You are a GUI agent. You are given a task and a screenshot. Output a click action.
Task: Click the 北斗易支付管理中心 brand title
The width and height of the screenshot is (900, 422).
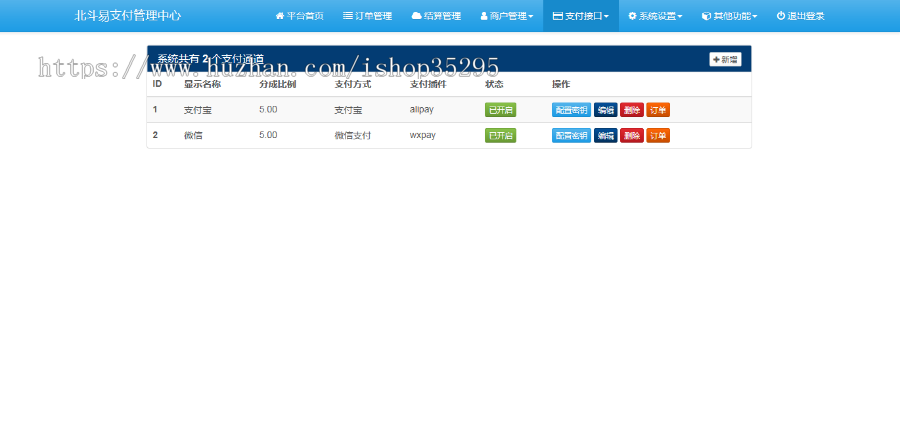(128, 16)
